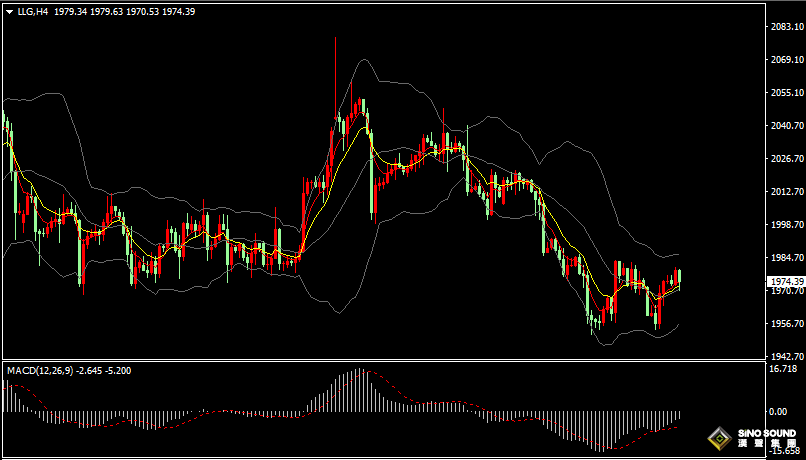Click the Sino Sound diamond logo icon

click(x=720, y=439)
